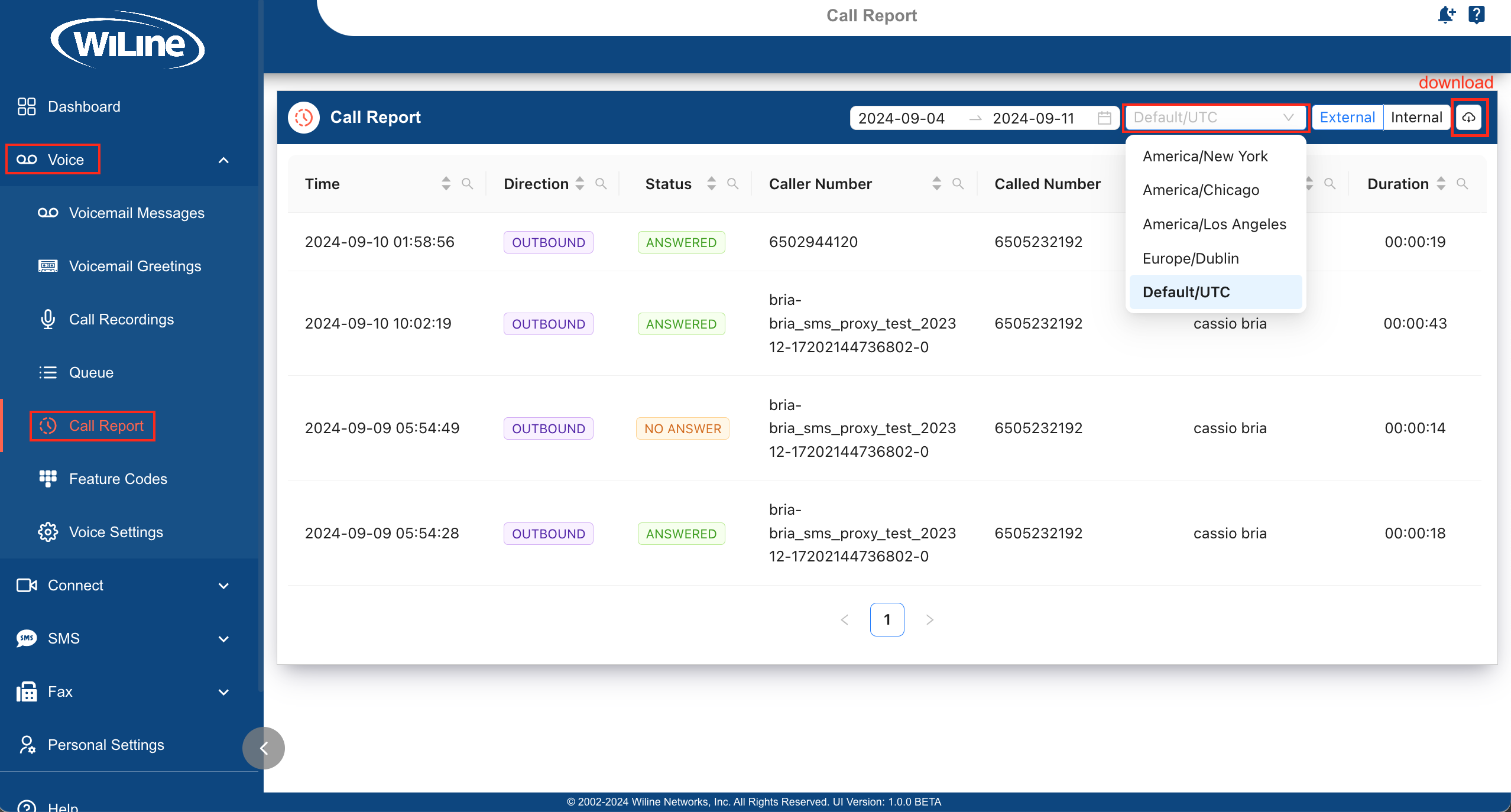Expand the Connect menu
The width and height of the screenshot is (1511, 812).
223,586
